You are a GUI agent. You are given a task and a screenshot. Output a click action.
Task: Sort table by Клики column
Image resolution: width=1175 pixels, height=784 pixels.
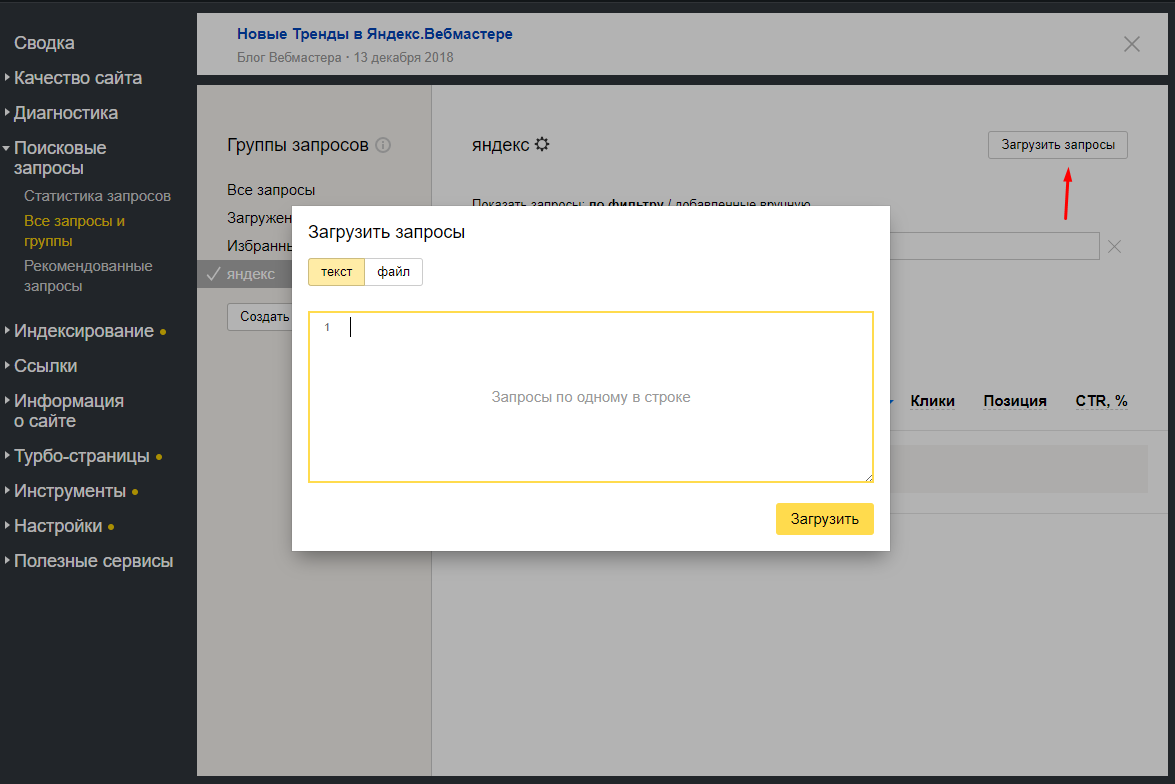coord(932,401)
